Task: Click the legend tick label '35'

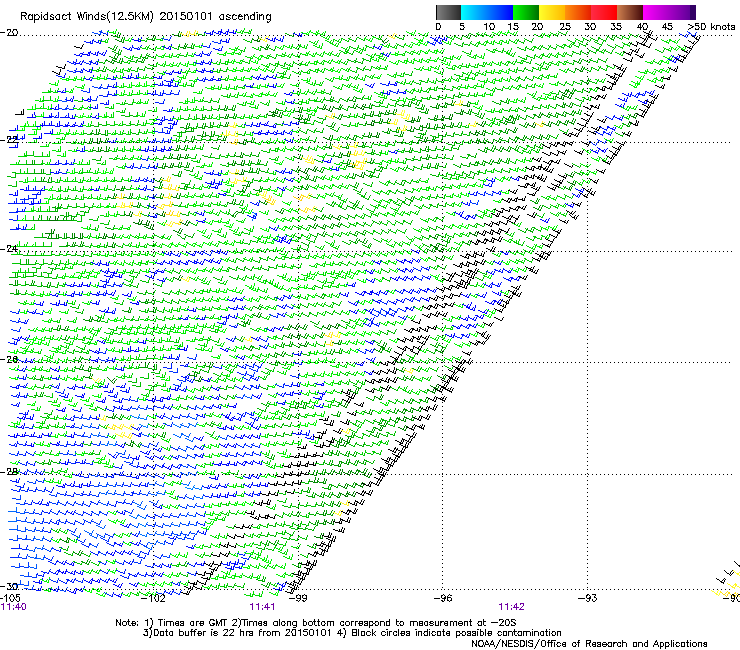Action: click(616, 27)
